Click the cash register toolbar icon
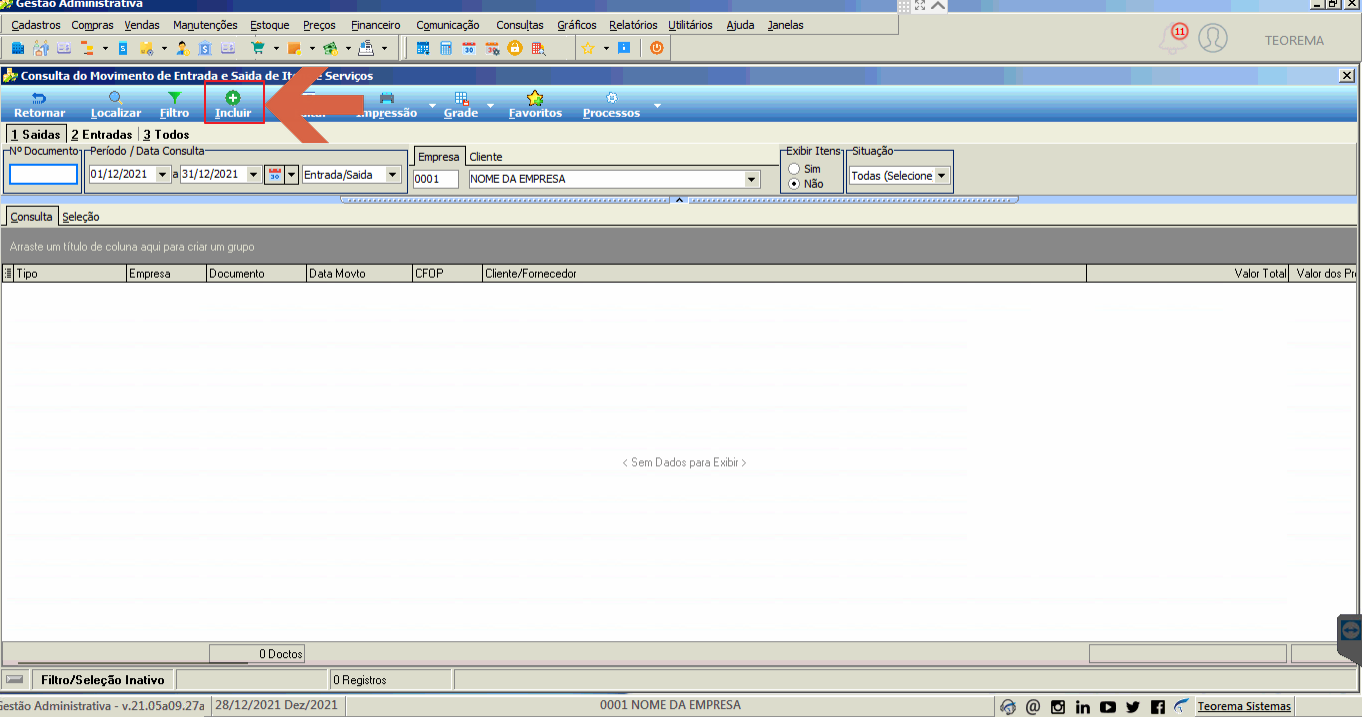This screenshot has width=1362, height=717. 366,47
